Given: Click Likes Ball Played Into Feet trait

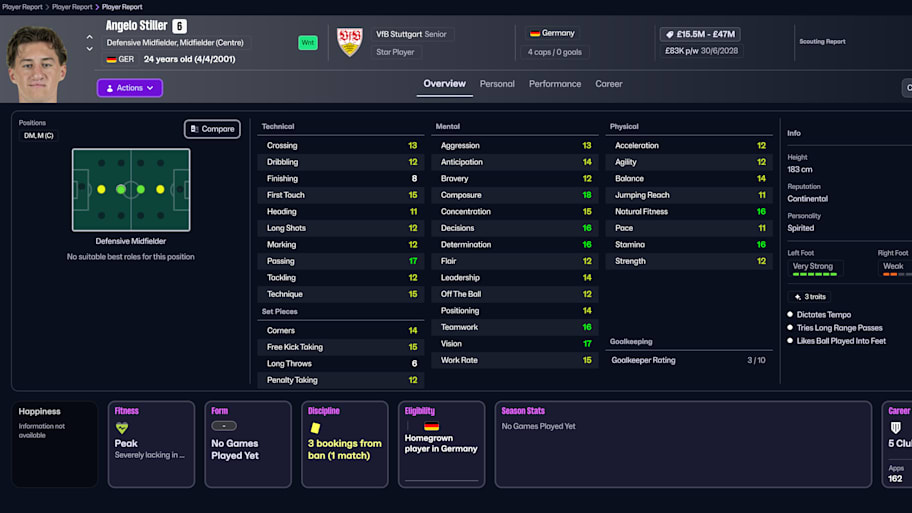Looking at the screenshot, I should [841, 341].
